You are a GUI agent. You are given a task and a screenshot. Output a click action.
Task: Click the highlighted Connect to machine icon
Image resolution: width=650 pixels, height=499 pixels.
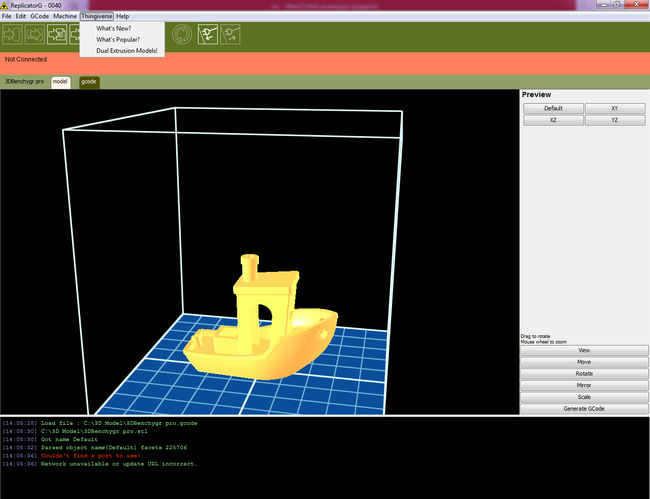(x=208, y=35)
